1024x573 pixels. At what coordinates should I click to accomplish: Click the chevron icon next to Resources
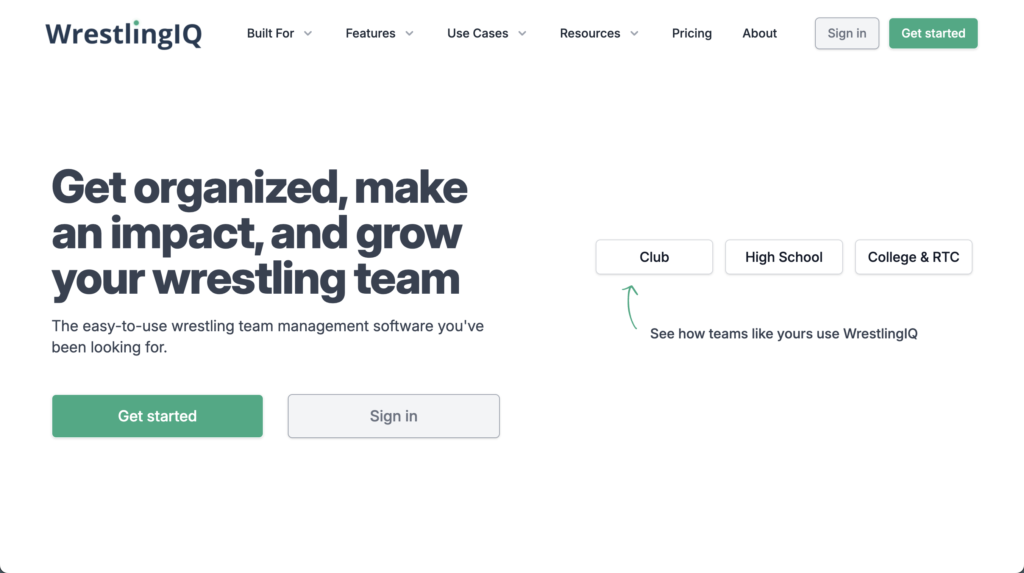click(634, 34)
